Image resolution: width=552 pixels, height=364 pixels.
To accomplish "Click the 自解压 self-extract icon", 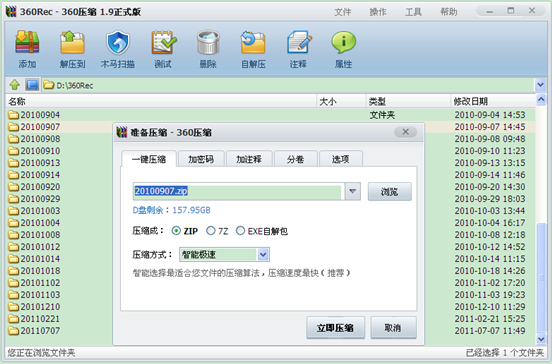I will pos(253,42).
